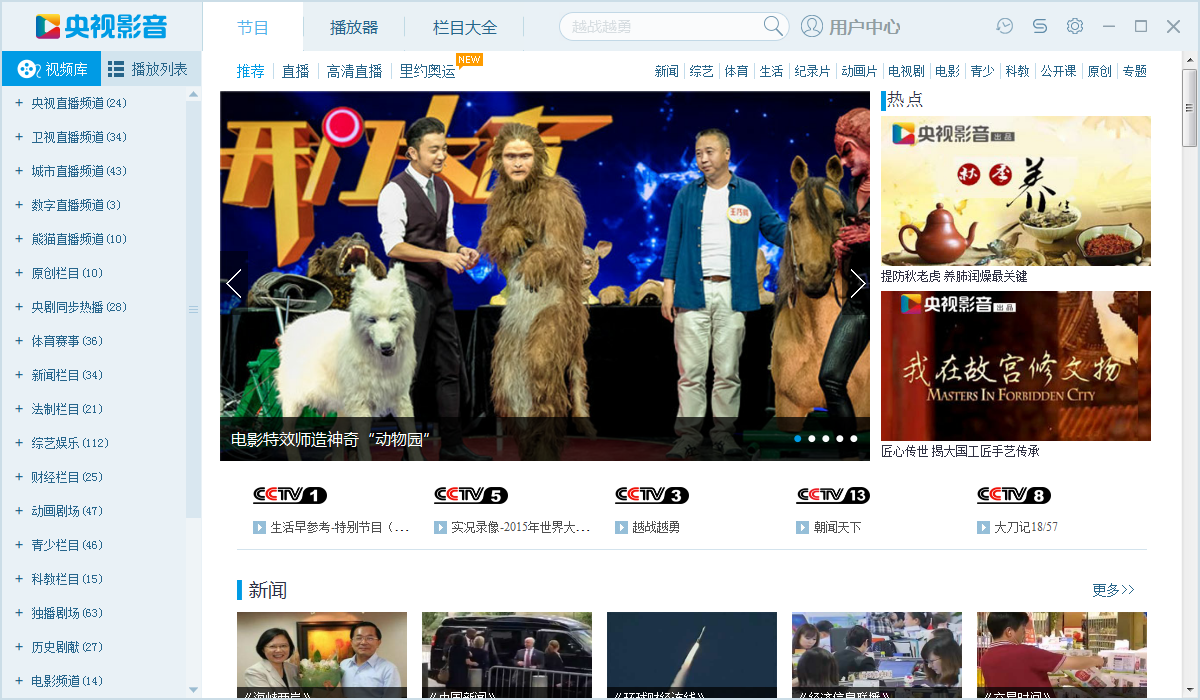Switch to the 播放器 tab
Viewport: 1200px width, 700px height.
point(354,27)
